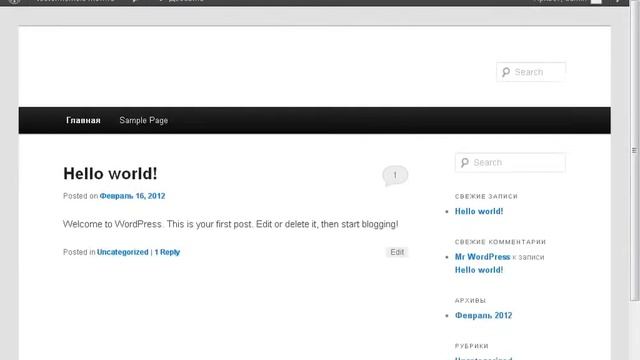Open the Главная menu item
The image size is (640, 360).
coord(83,120)
